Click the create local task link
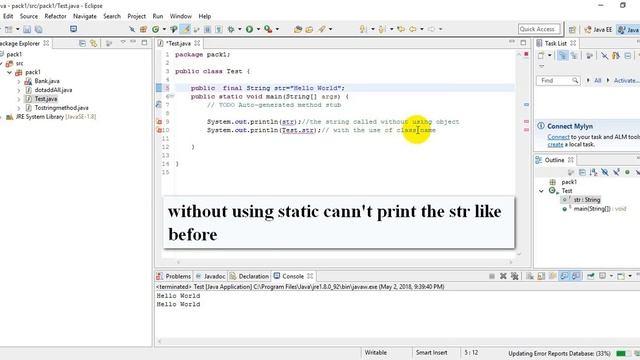This screenshot has height=360, width=640. (555, 144)
